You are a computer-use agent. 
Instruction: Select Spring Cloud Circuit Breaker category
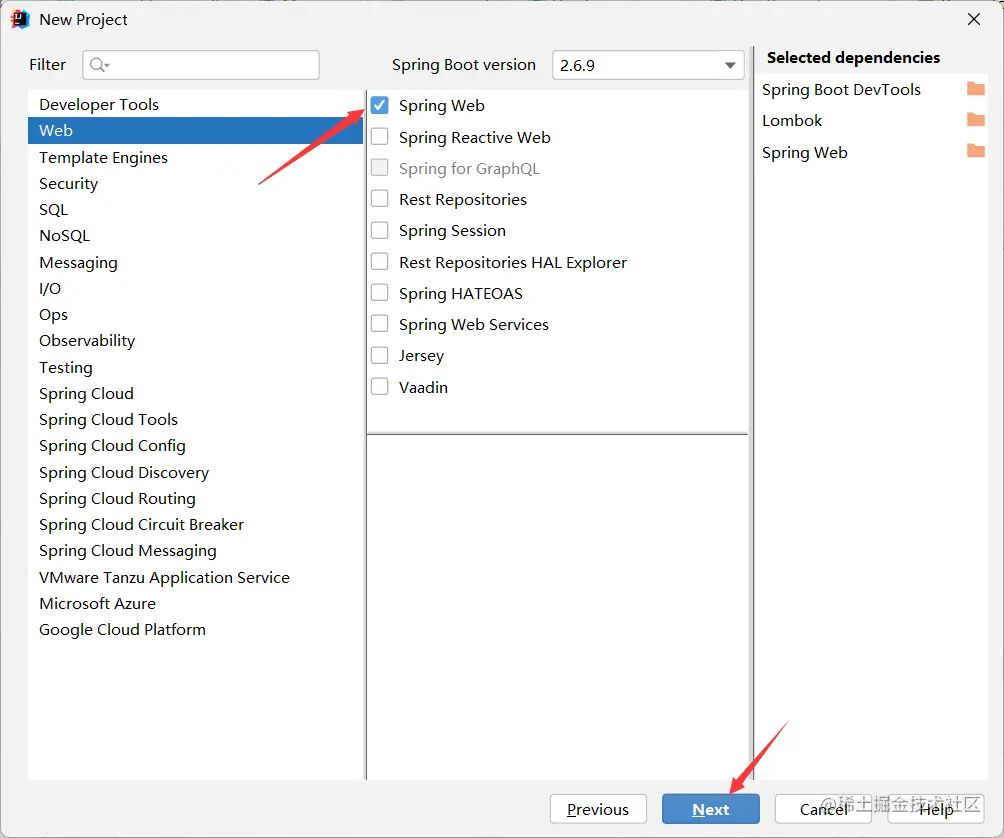coord(195,524)
